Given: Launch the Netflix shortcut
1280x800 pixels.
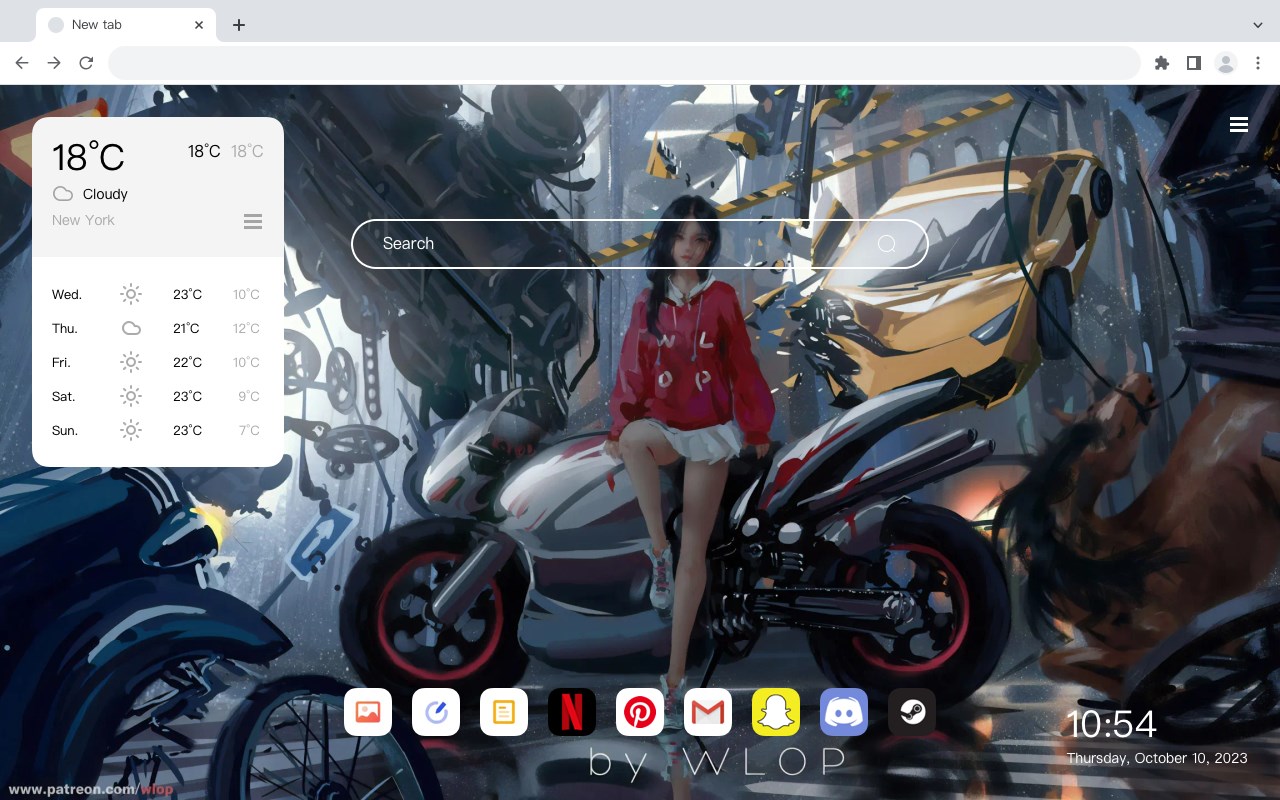Looking at the screenshot, I should click(x=572, y=712).
